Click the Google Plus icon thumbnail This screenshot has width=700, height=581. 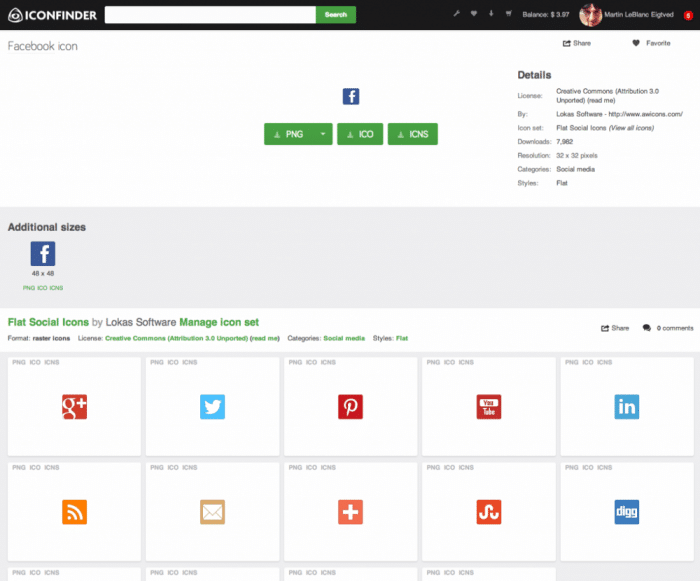(74, 406)
